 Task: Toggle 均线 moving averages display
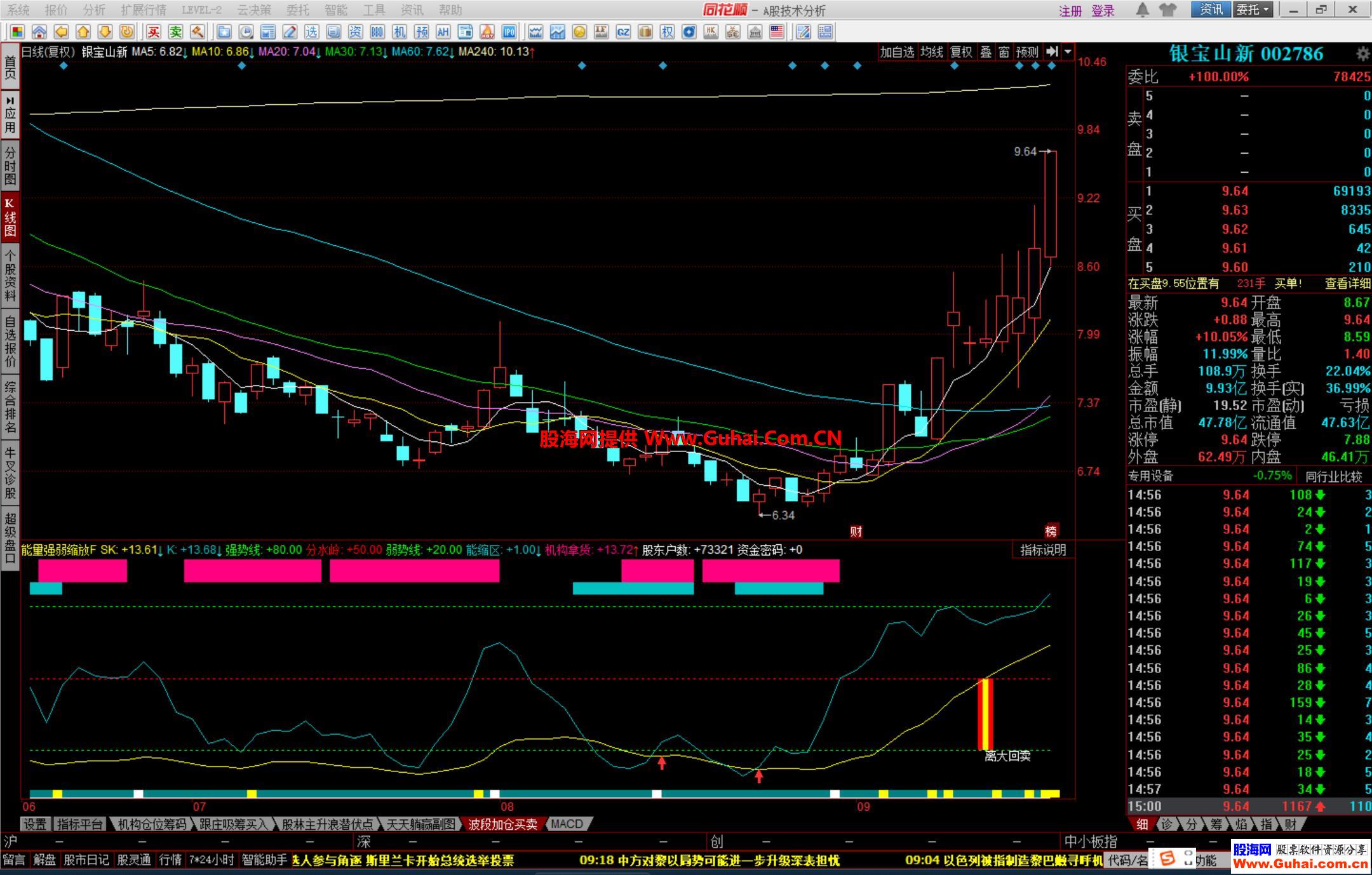(932, 52)
